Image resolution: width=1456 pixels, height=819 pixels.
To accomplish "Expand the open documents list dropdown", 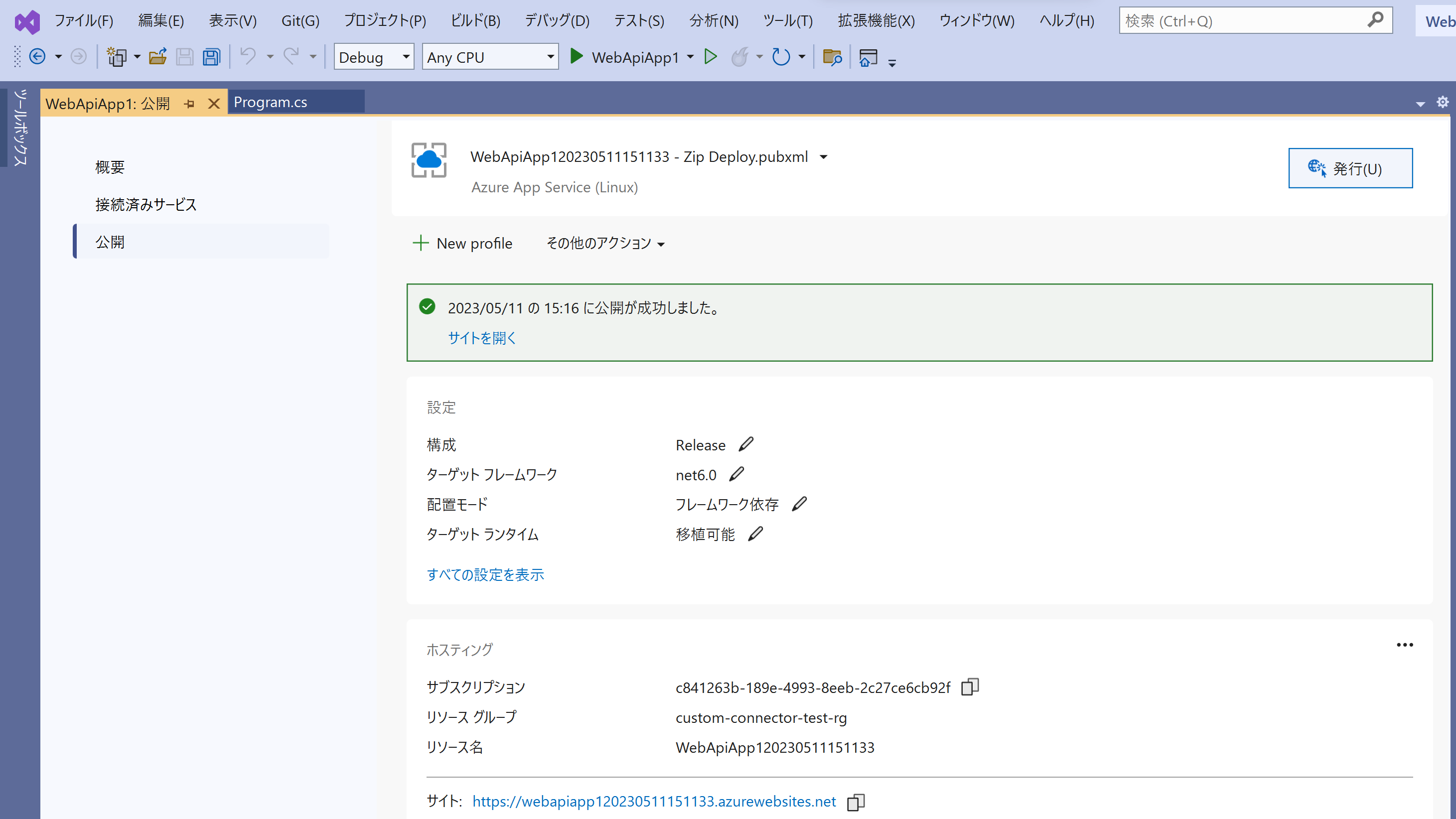I will (x=1420, y=104).
